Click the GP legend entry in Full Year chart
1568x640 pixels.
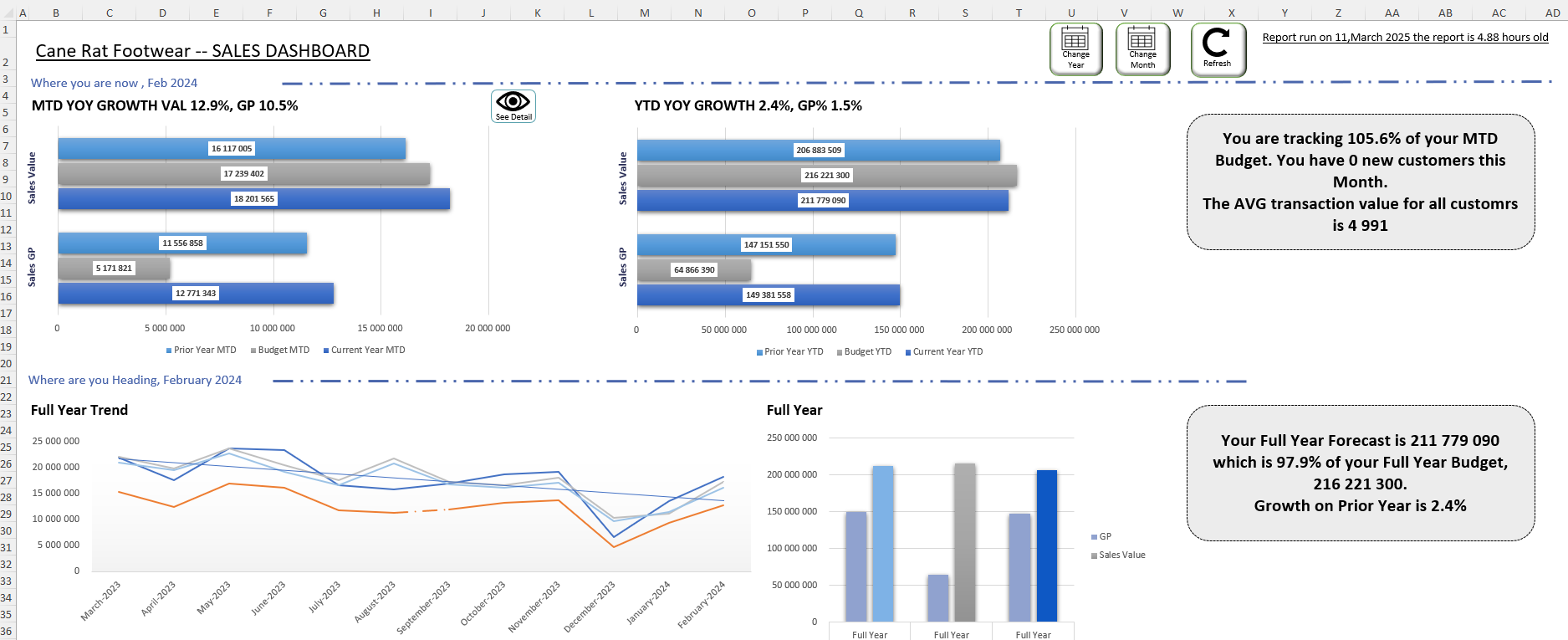pos(1104,537)
